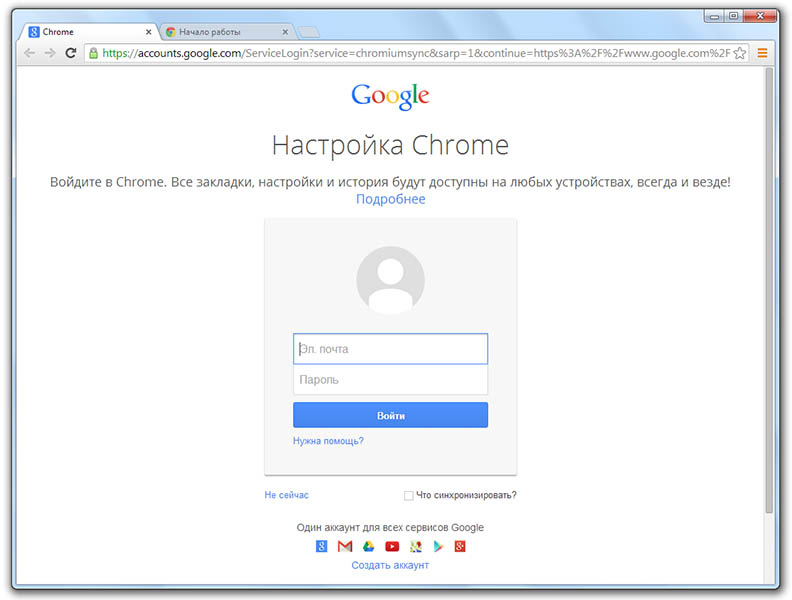This screenshot has height=600, width=792.
Task: Open the Нужна помощь? link
Action: coord(328,441)
